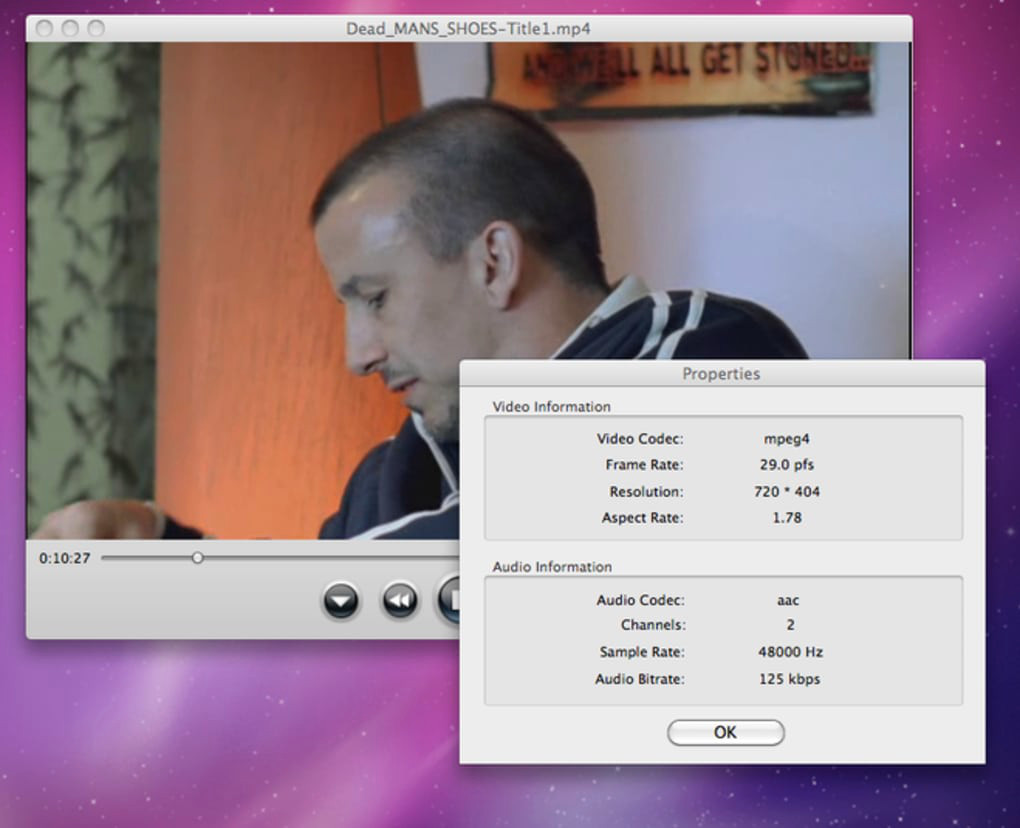
Task: Click the down-arrow menu button in player
Action: 341,600
